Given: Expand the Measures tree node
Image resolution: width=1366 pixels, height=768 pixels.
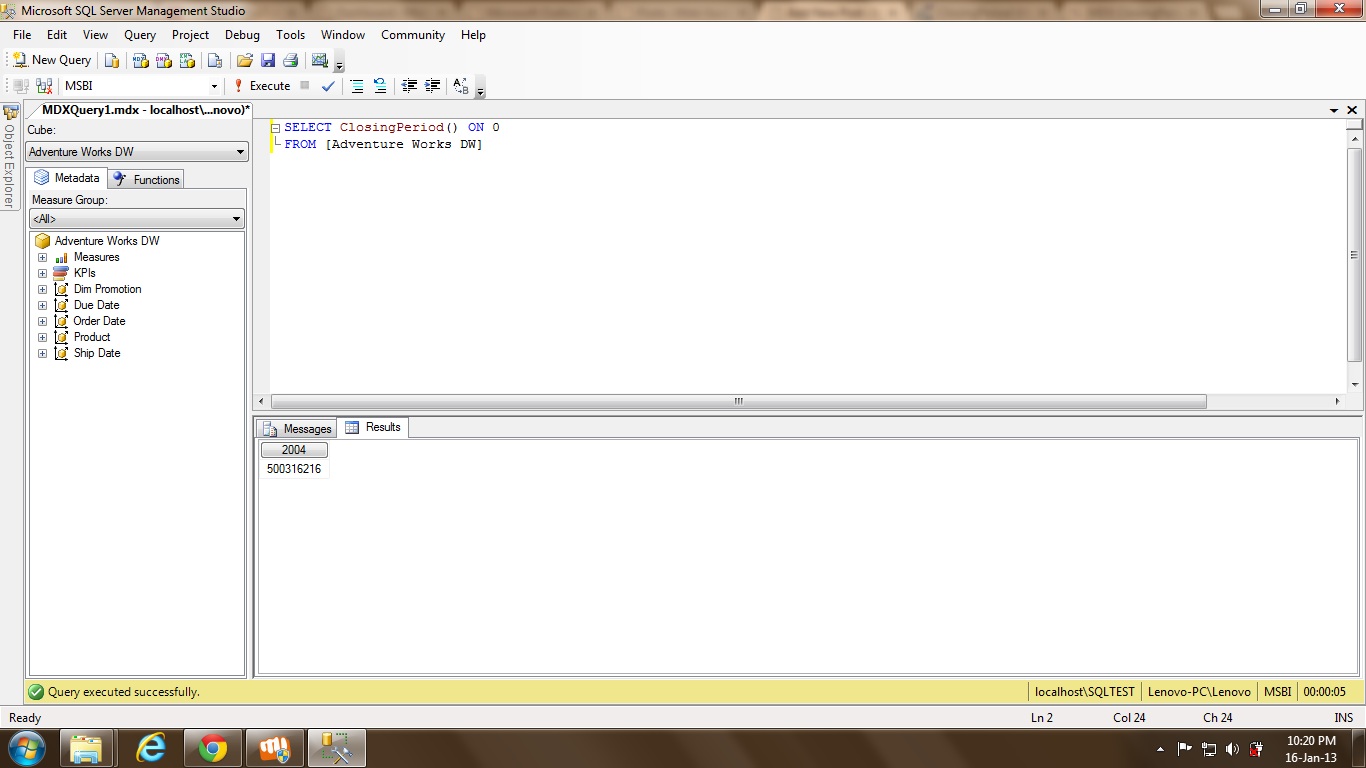Looking at the screenshot, I should click(x=42, y=257).
